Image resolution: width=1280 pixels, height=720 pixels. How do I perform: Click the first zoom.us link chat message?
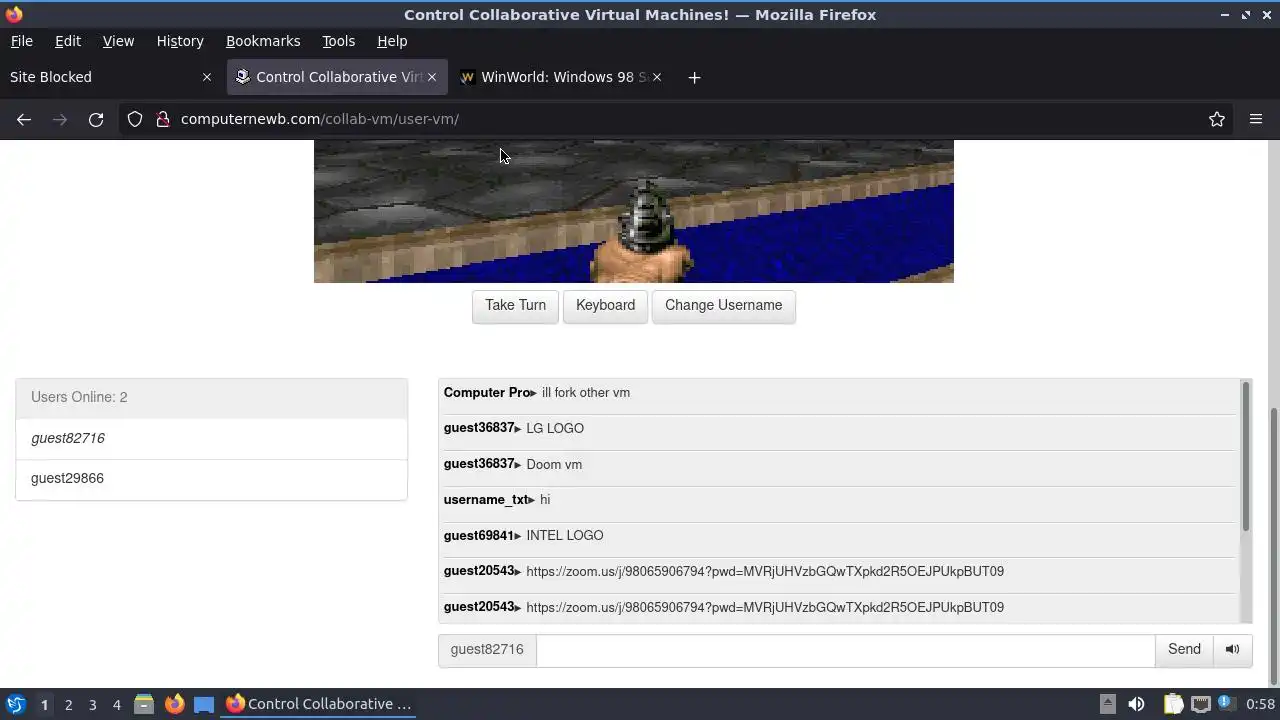point(764,571)
